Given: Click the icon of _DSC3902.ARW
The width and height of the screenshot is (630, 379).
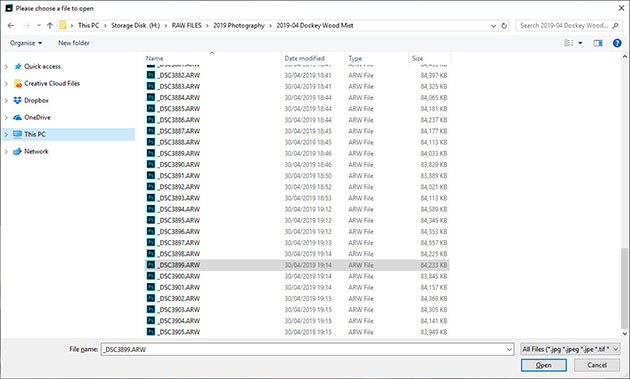Looking at the screenshot, I should [x=151, y=298].
